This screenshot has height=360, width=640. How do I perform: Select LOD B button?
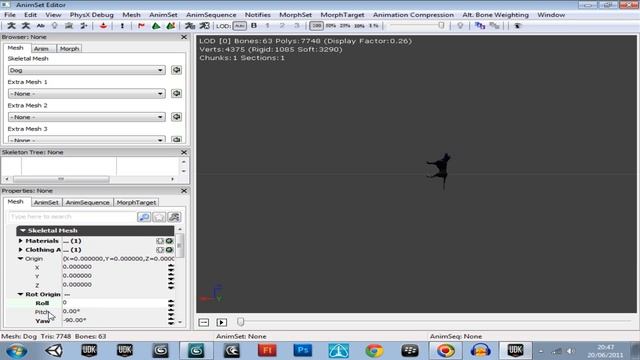pos(254,26)
